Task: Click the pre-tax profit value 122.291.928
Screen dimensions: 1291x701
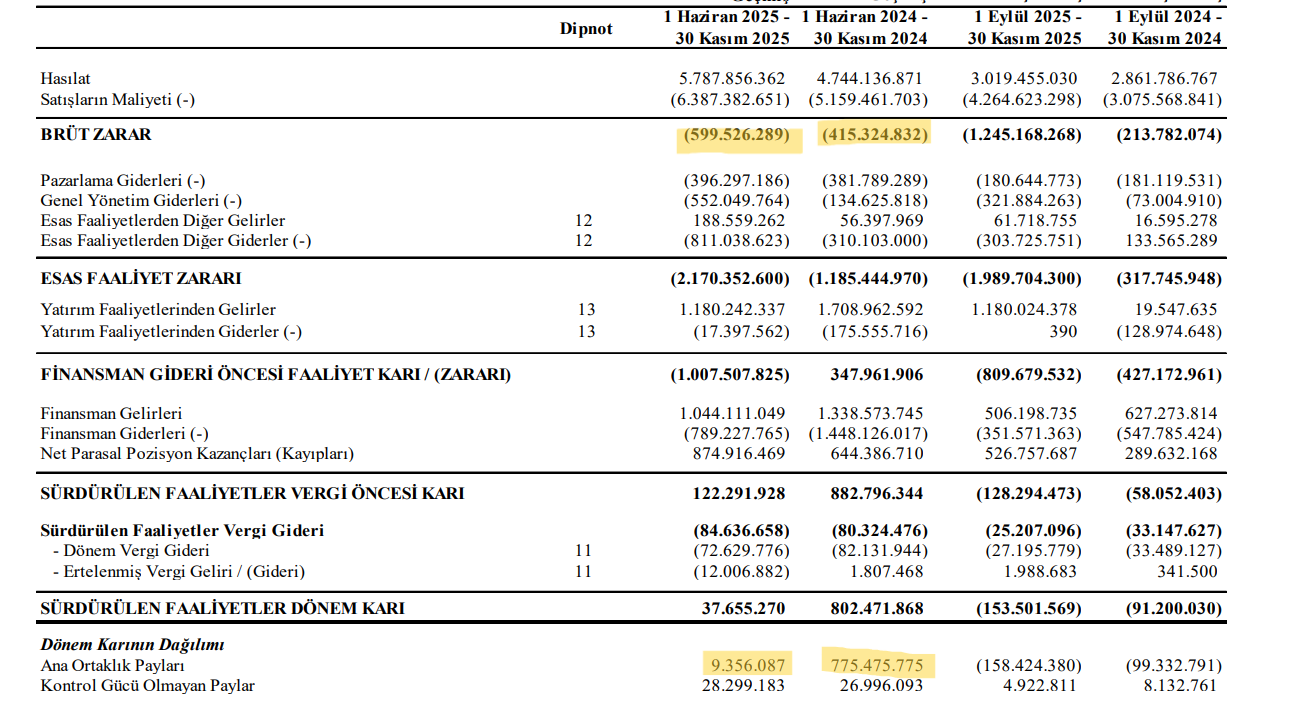Action: [738, 493]
